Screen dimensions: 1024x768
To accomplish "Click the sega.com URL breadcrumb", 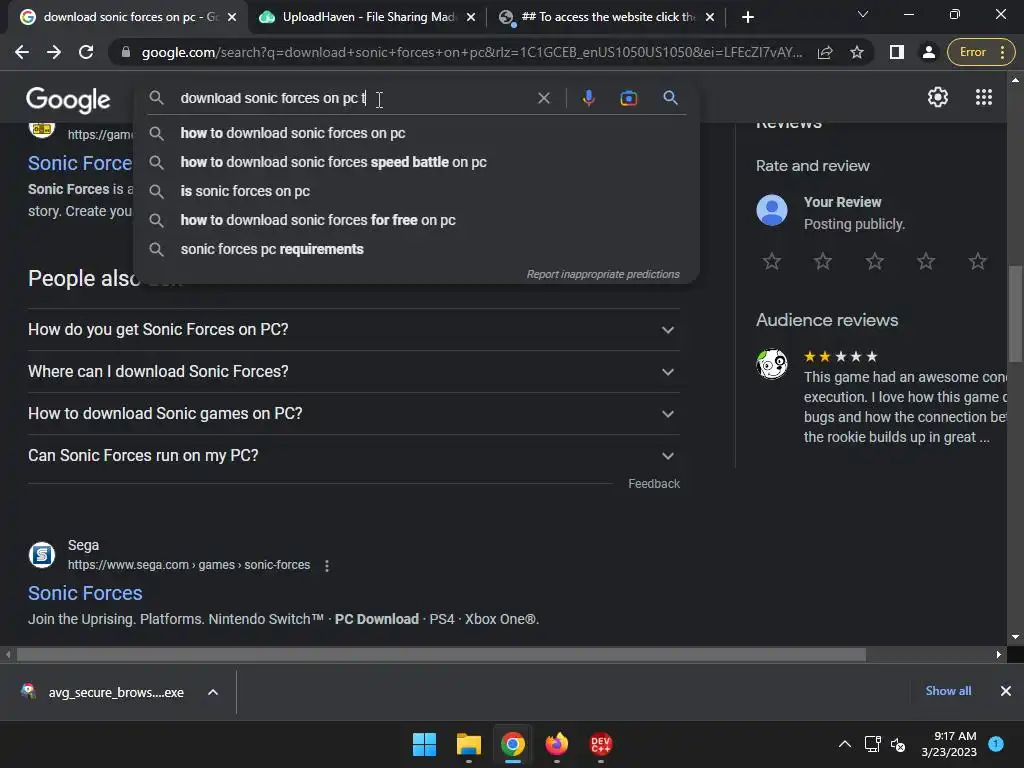I will (x=189, y=565).
